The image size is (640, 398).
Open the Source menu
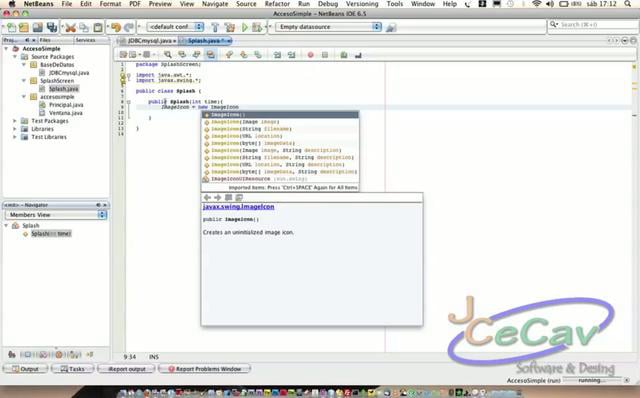pyautogui.click(x=246, y=4)
